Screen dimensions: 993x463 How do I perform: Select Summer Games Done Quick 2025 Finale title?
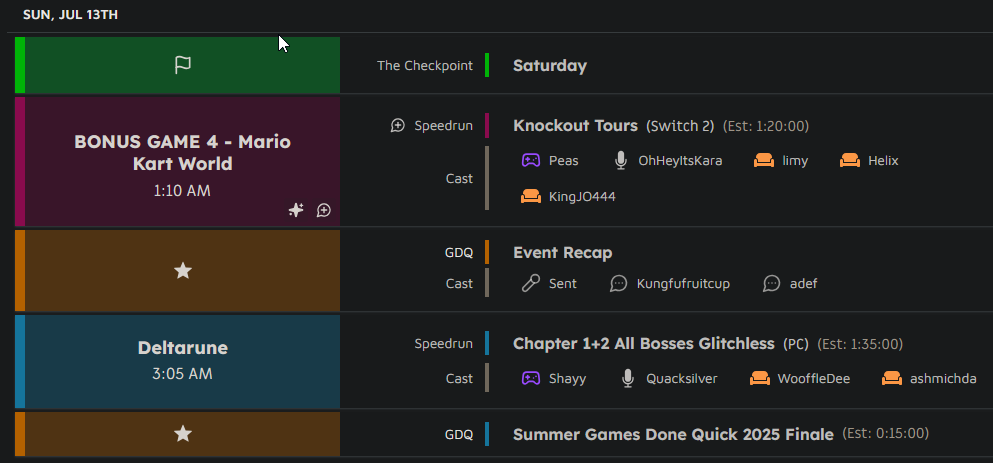pos(673,434)
